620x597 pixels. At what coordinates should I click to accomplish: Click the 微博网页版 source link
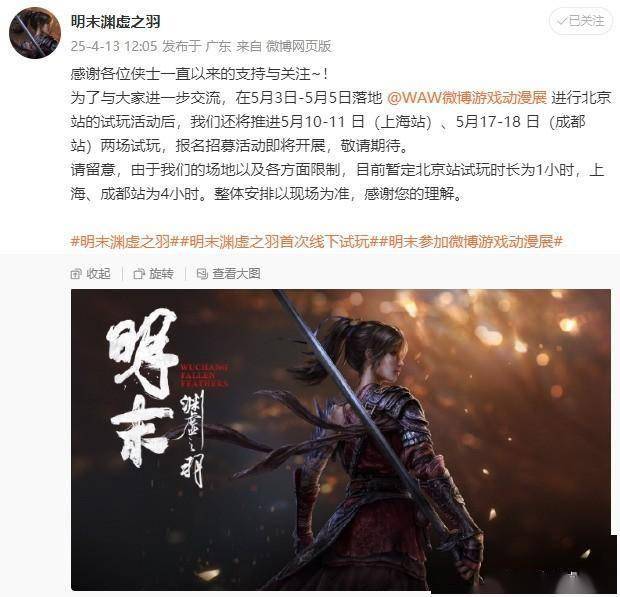(299, 46)
